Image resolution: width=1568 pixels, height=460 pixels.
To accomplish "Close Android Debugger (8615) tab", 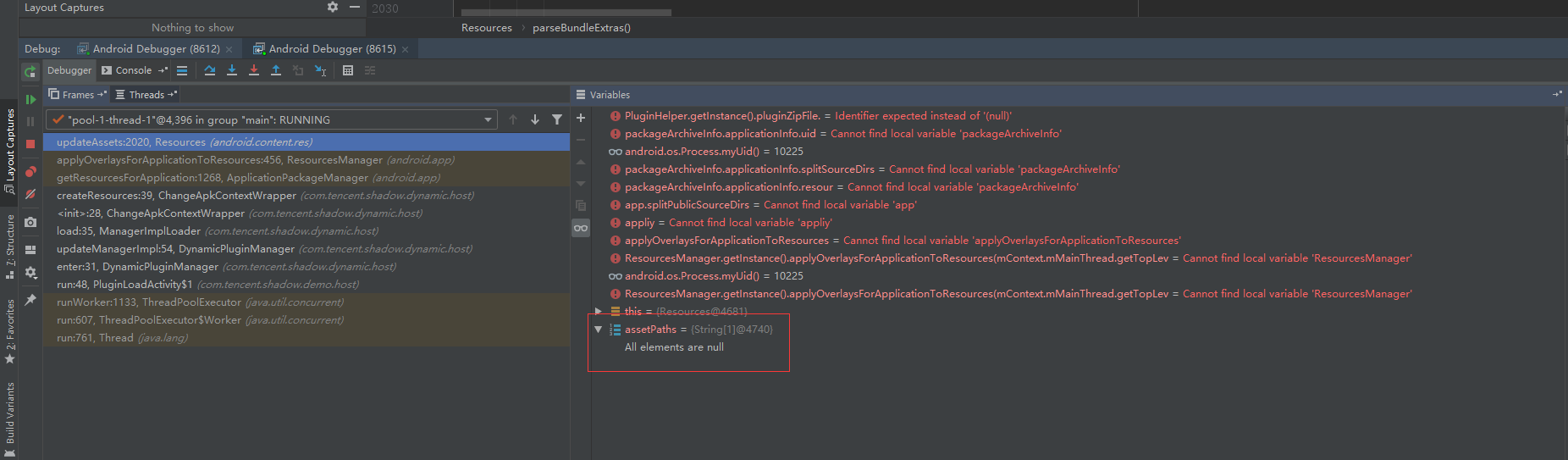I will click(406, 49).
